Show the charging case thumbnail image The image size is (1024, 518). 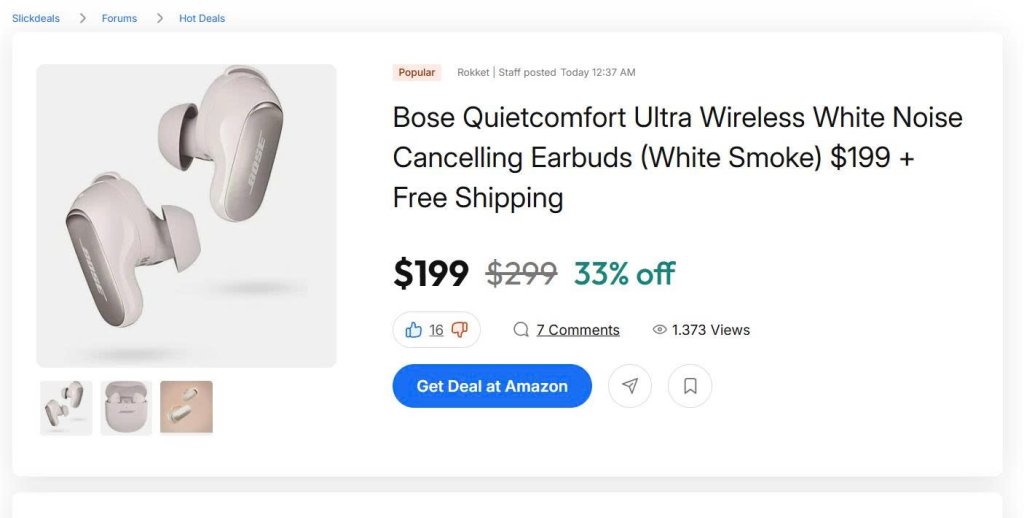coord(126,407)
